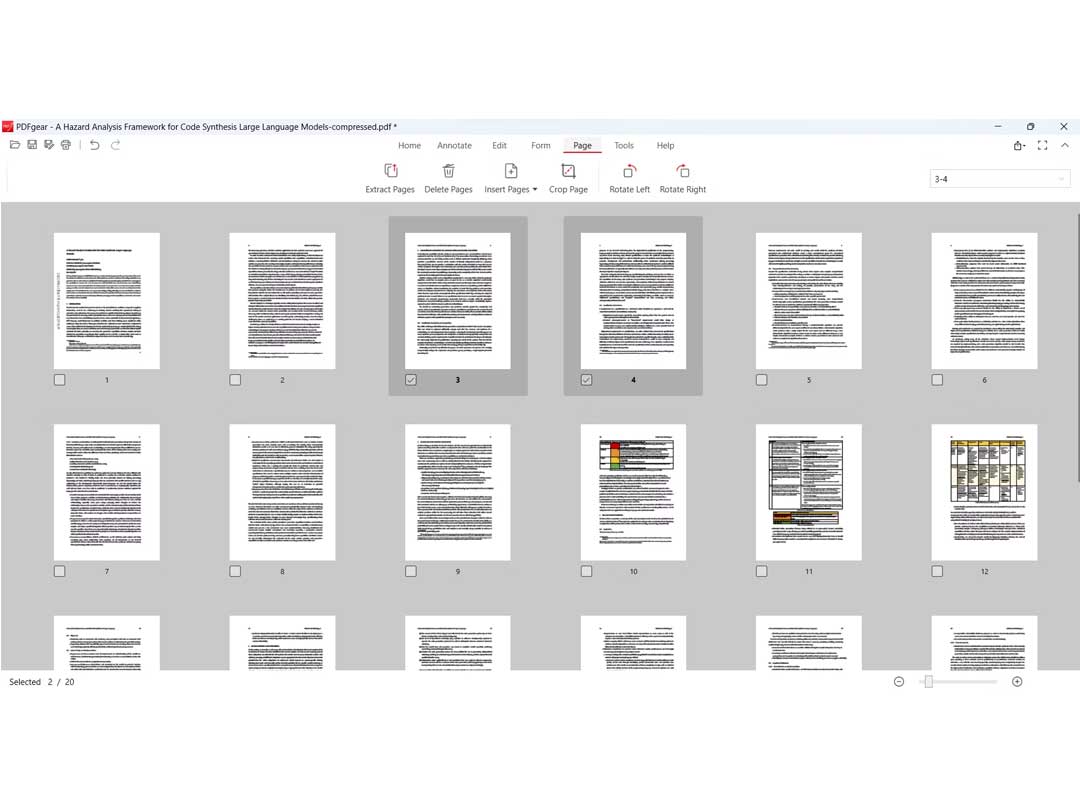Select the page 11 thumbnail
The height and width of the screenshot is (810, 1080).
click(809, 492)
